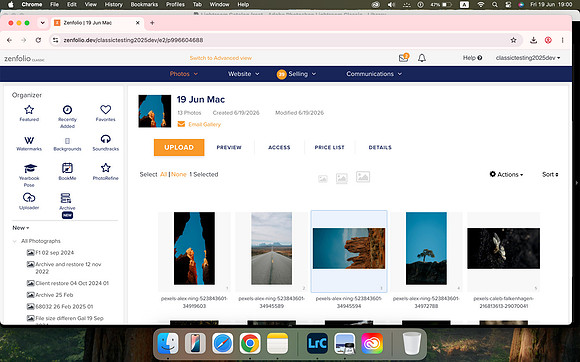Screen dimensions: 580x362
Task: Open the Actions dropdown
Action: coord(506,174)
